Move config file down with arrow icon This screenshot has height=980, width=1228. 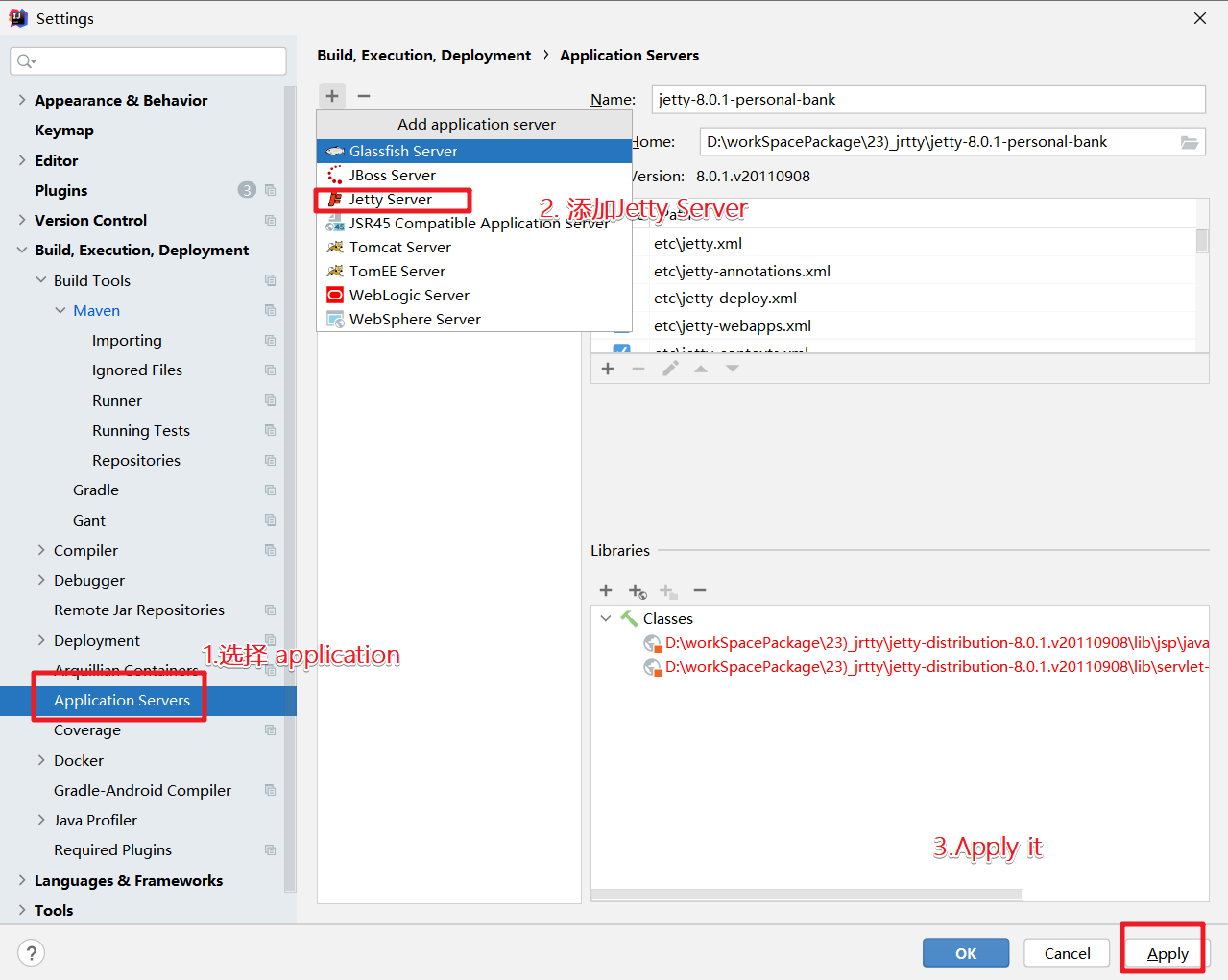[x=733, y=369]
